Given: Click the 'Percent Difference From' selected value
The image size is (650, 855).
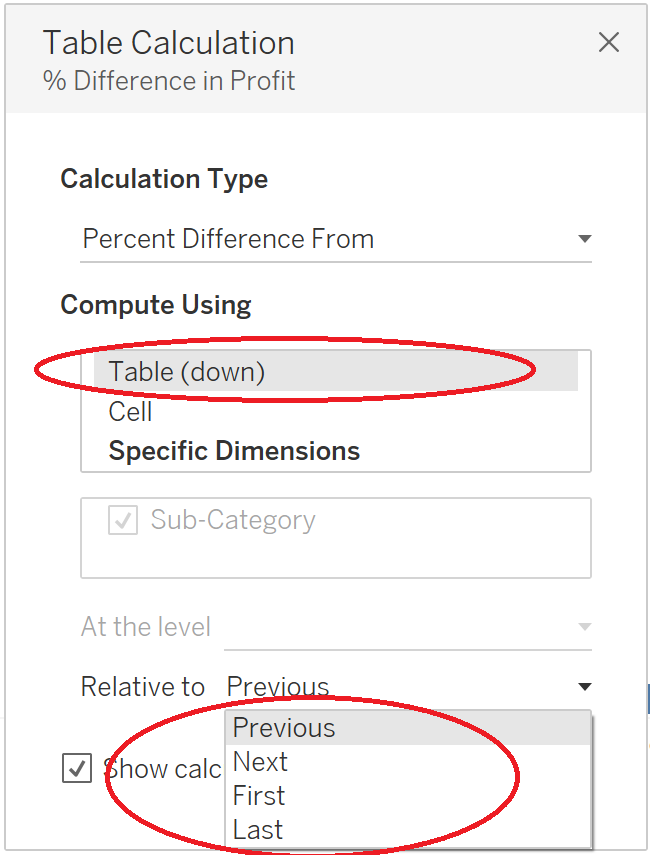Looking at the screenshot, I should (x=228, y=239).
